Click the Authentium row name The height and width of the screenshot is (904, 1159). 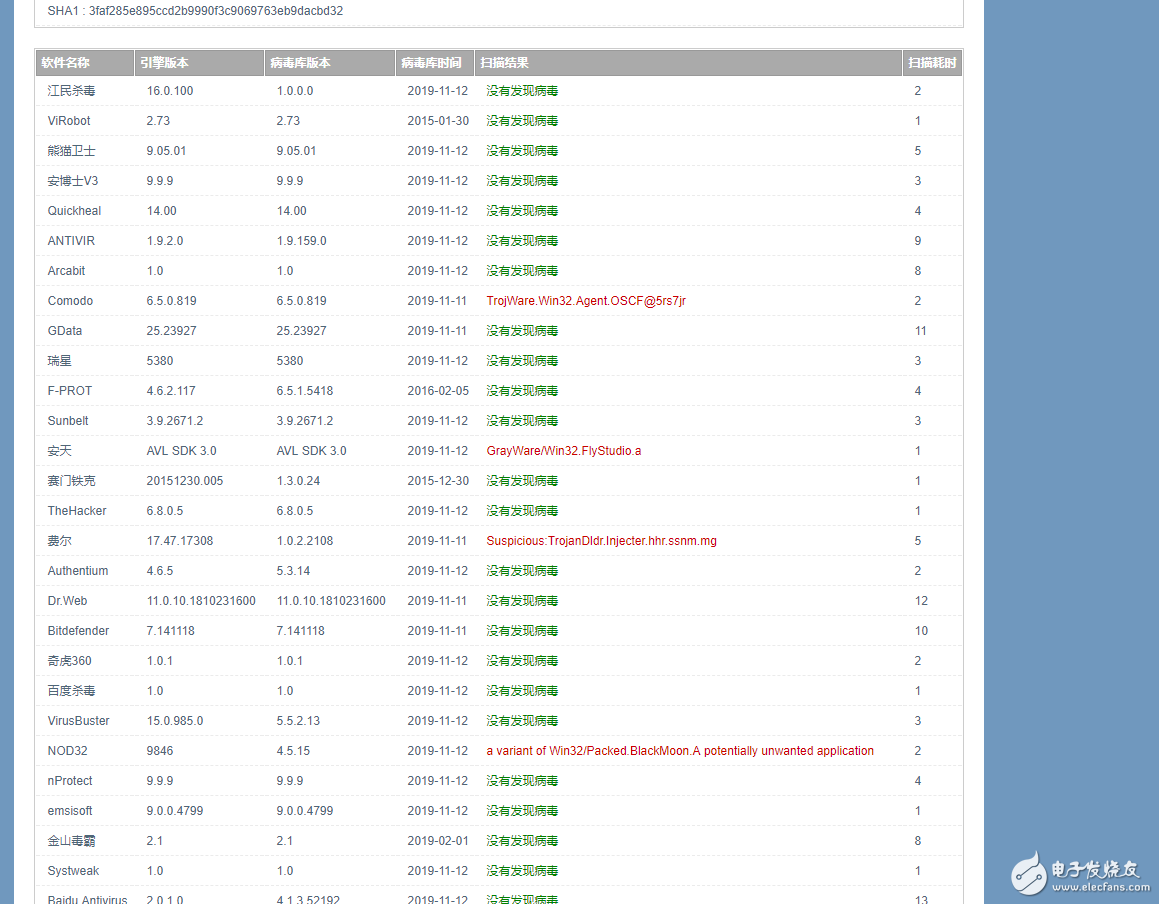(x=78, y=571)
